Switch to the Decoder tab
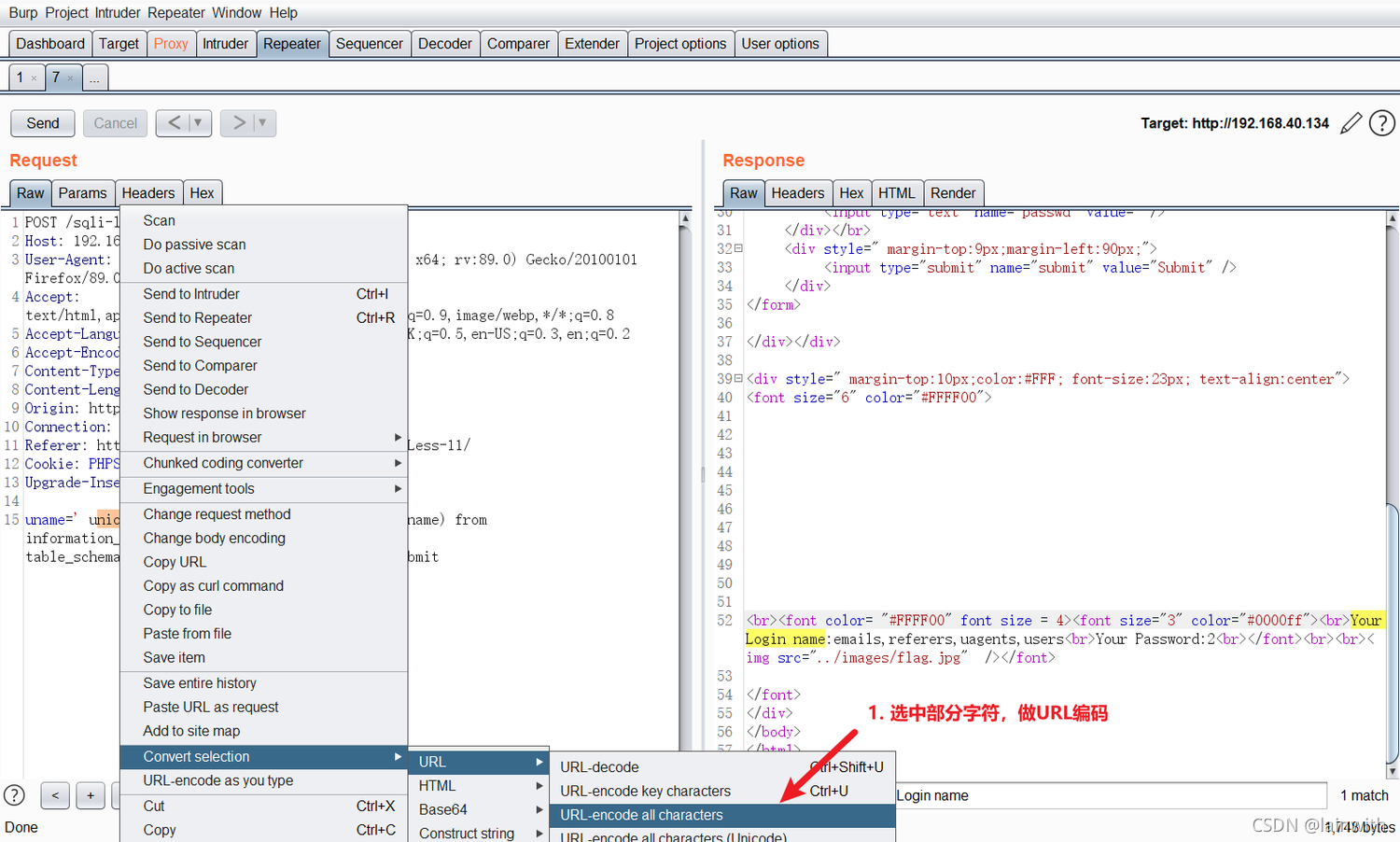The width and height of the screenshot is (1400, 842). click(445, 44)
